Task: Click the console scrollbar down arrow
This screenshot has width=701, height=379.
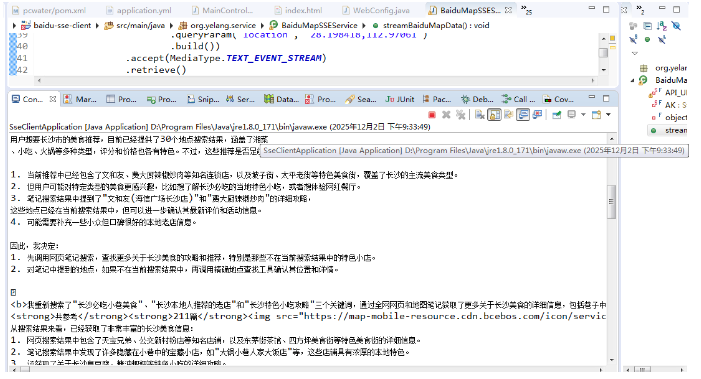Action: (611, 360)
